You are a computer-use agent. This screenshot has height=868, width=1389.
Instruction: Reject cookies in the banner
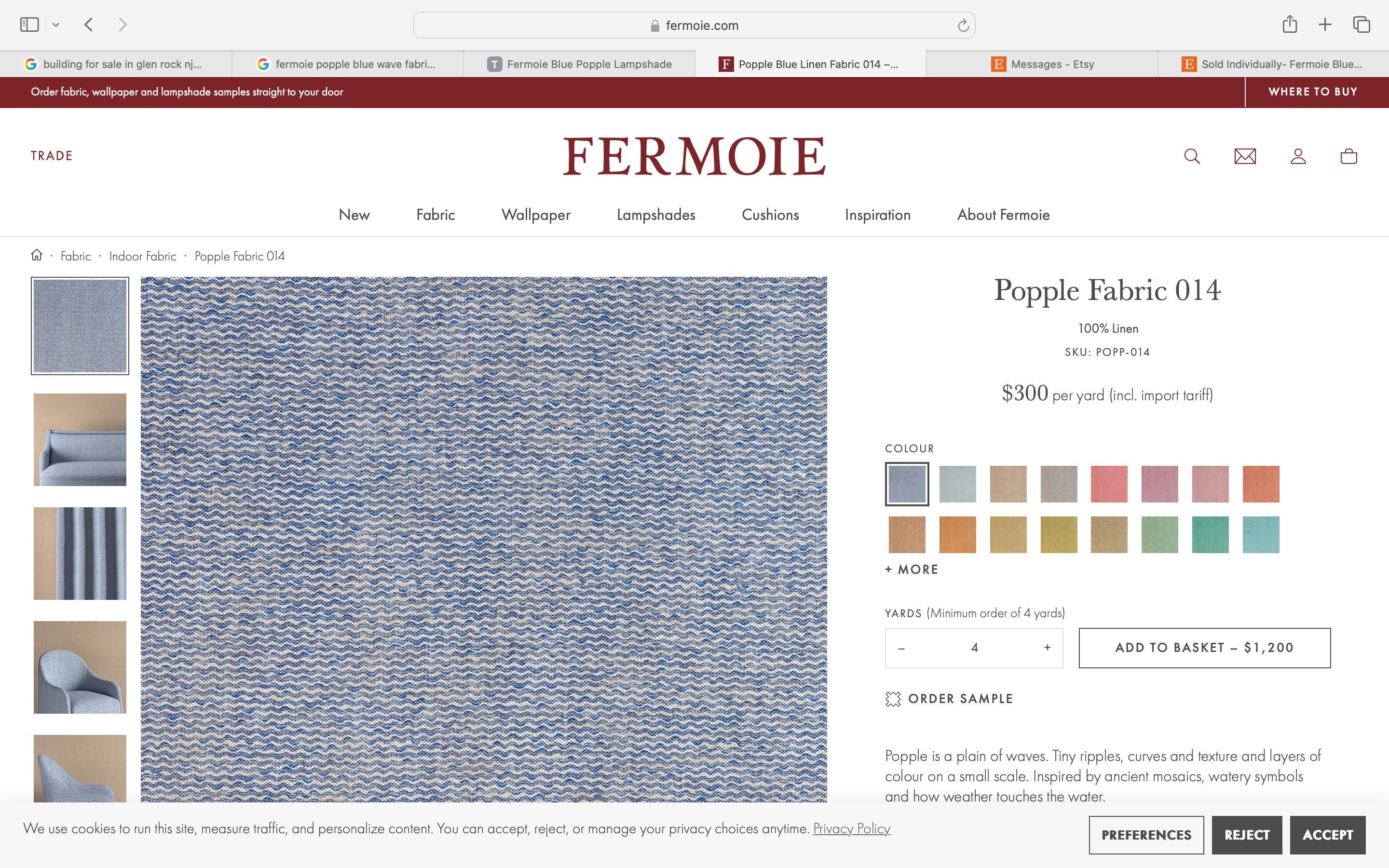[1247, 835]
